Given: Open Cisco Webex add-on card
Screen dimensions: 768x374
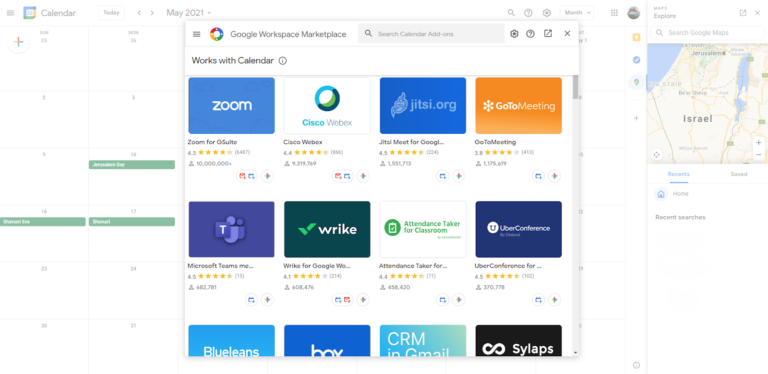Looking at the screenshot, I should tap(327, 130).
